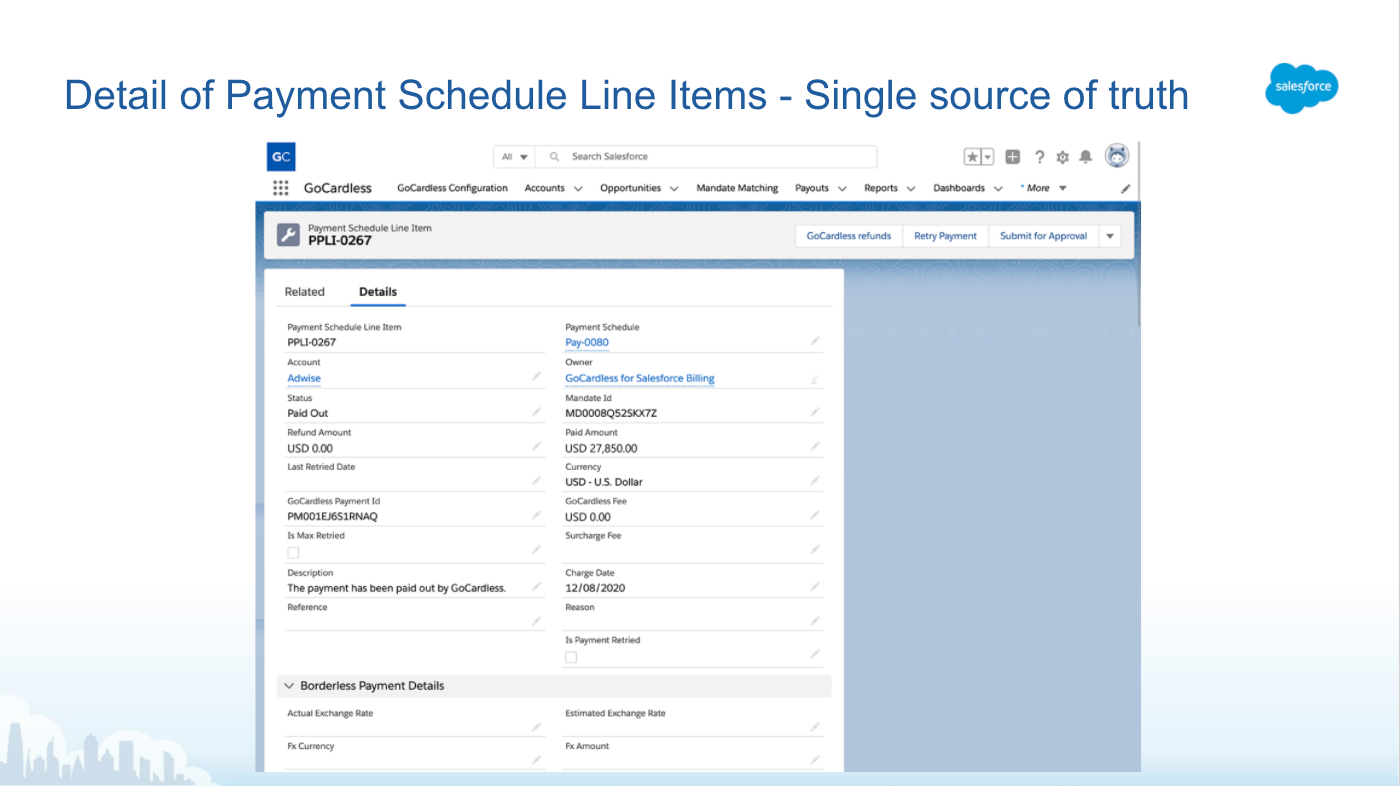Open the notifications bell icon

(x=1086, y=157)
